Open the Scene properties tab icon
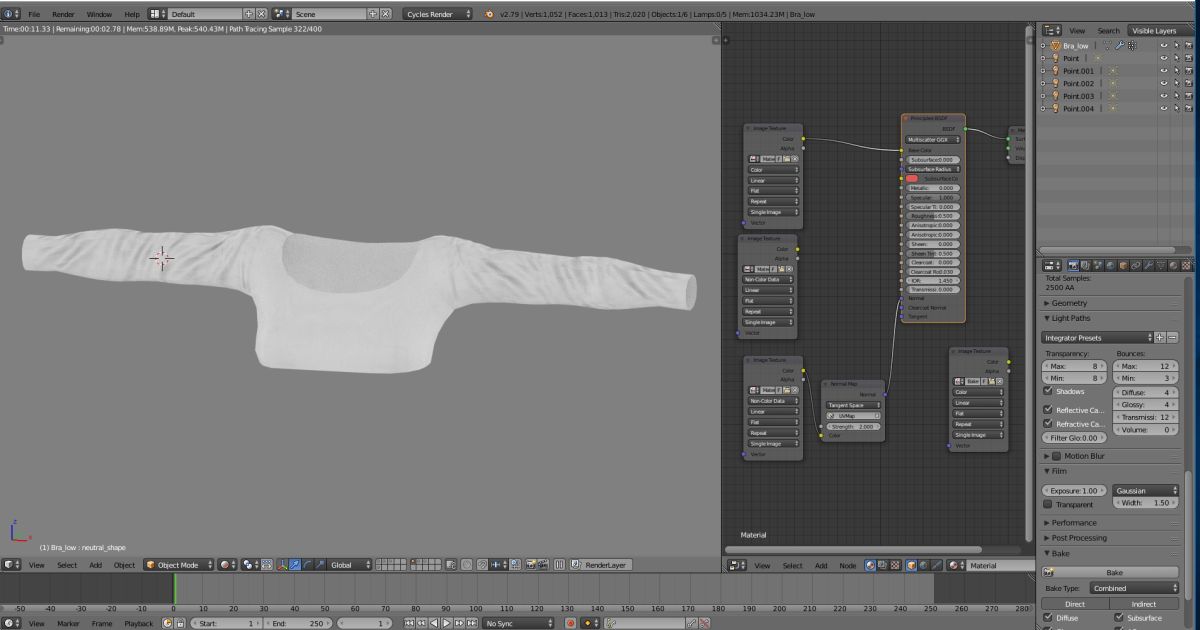 [1098, 265]
